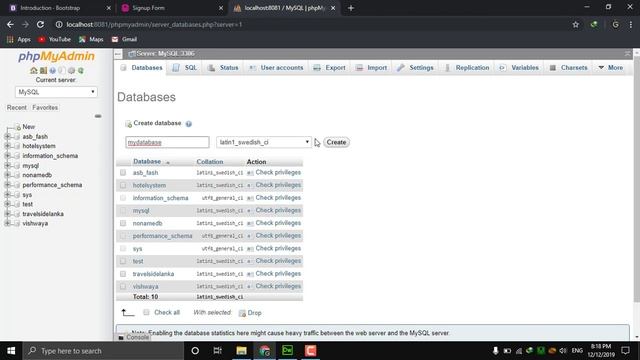Viewport: 640px width, 360px height.
Task: Click the green reload navigation icon
Action: [81, 71]
